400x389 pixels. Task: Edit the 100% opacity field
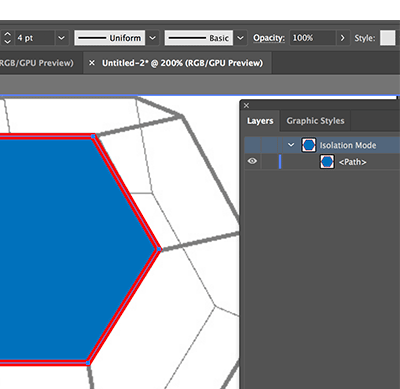click(x=312, y=38)
